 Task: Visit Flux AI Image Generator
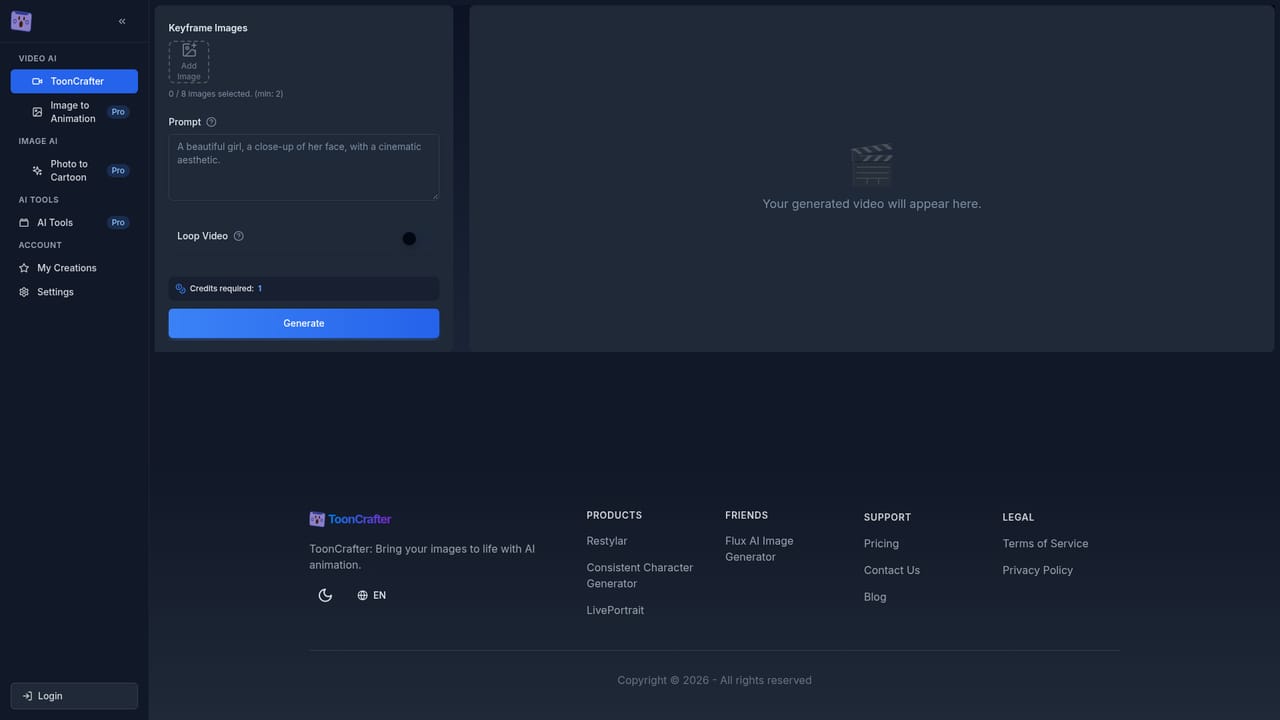point(759,549)
